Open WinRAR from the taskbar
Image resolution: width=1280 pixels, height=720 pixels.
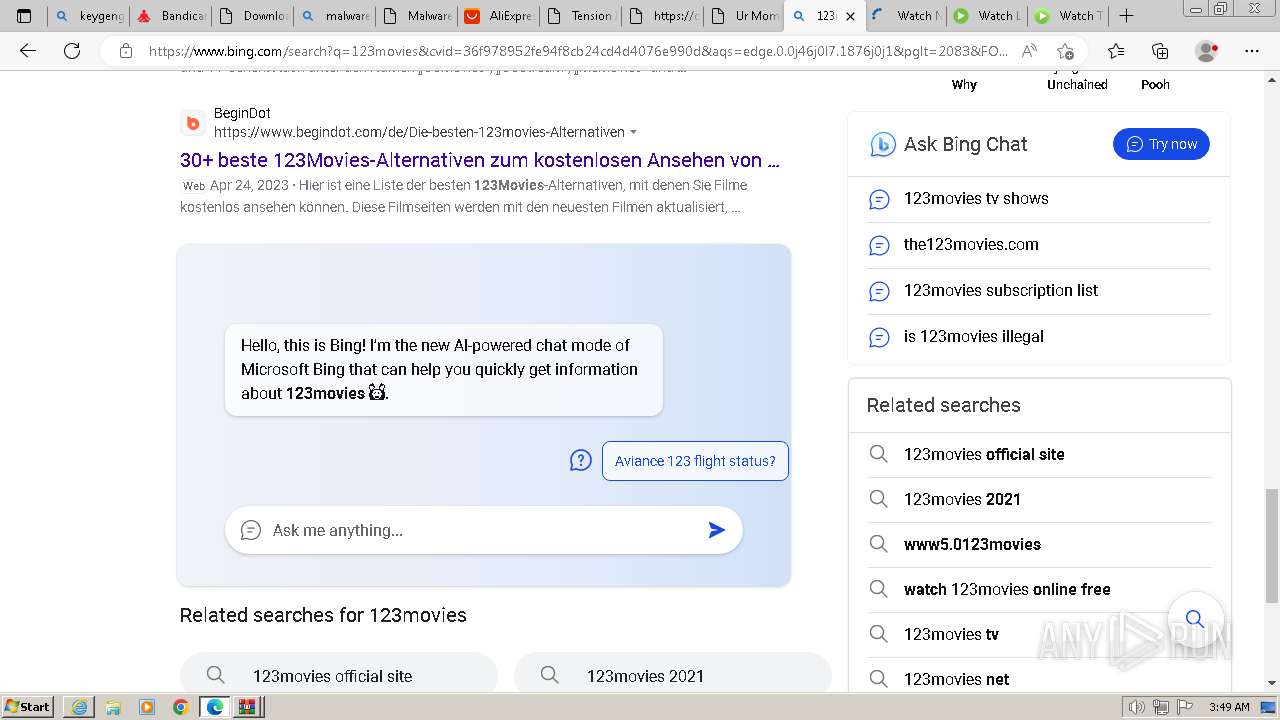pyautogui.click(x=247, y=707)
